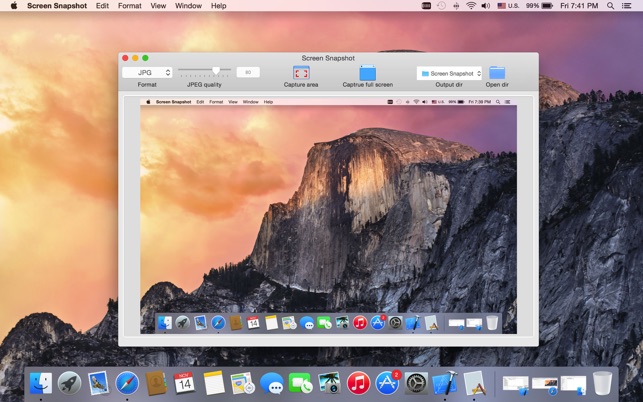Screen dimensions: 643x402
Task: Open the Output dir dropdown showing Screen Snapshot
Action: click(449, 73)
